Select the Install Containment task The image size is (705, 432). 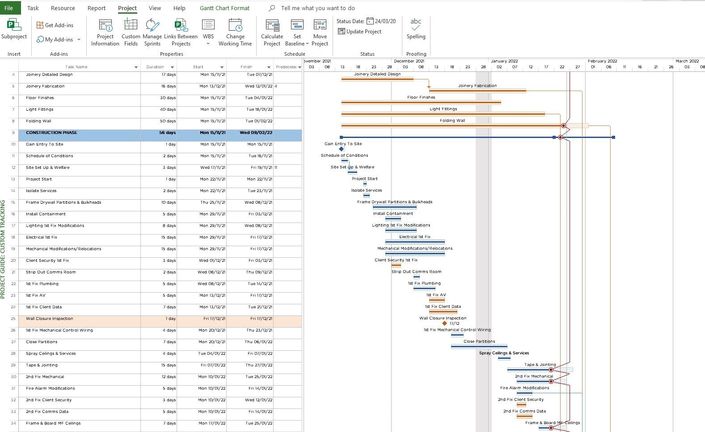pyautogui.click(x=45, y=214)
